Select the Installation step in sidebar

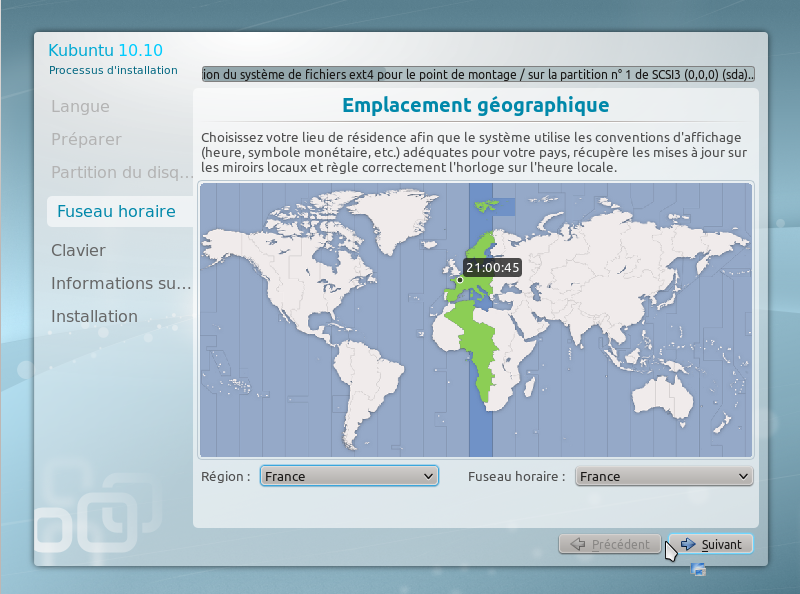click(x=94, y=316)
